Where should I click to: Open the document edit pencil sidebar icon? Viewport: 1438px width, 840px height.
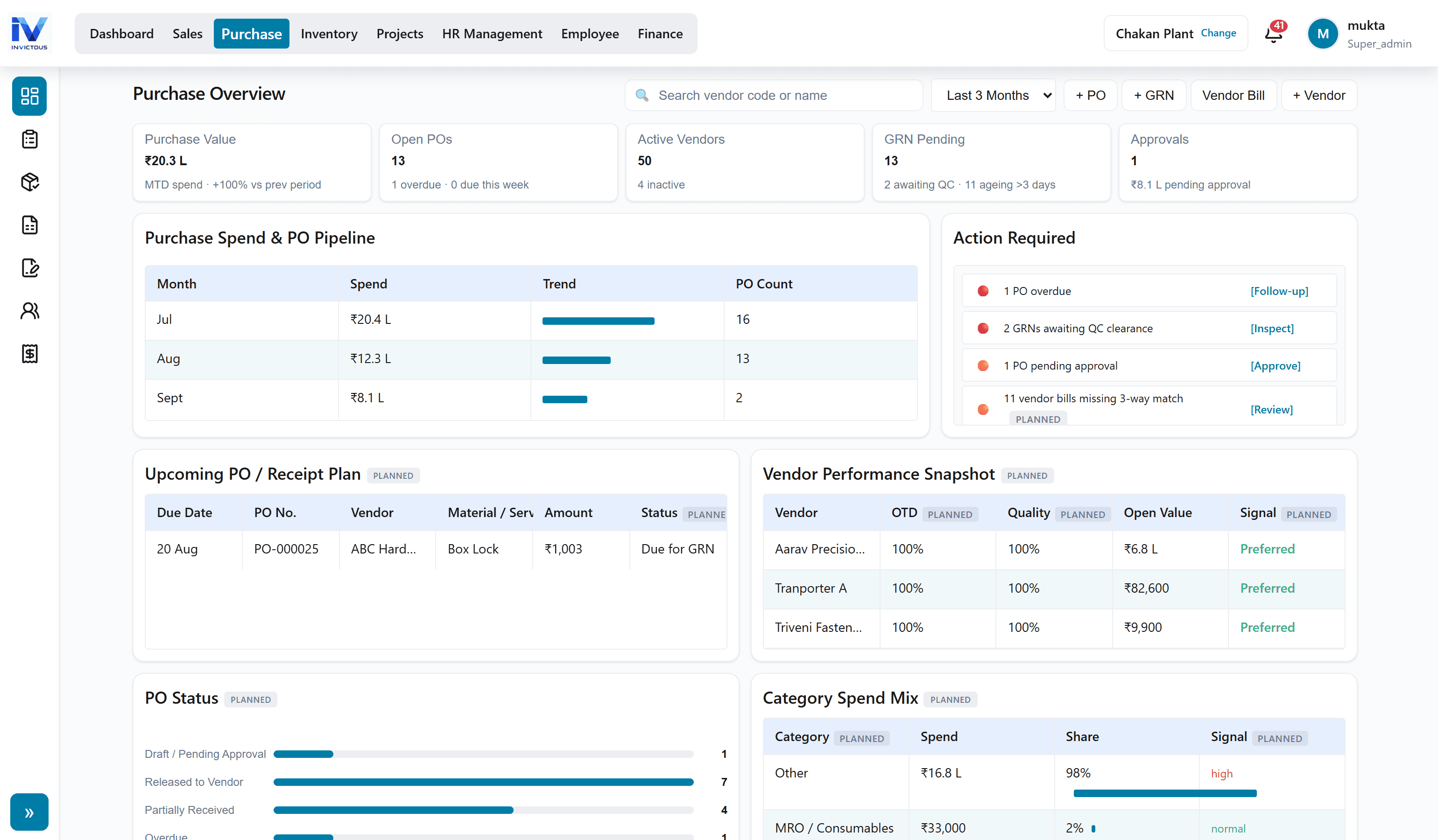coord(30,267)
